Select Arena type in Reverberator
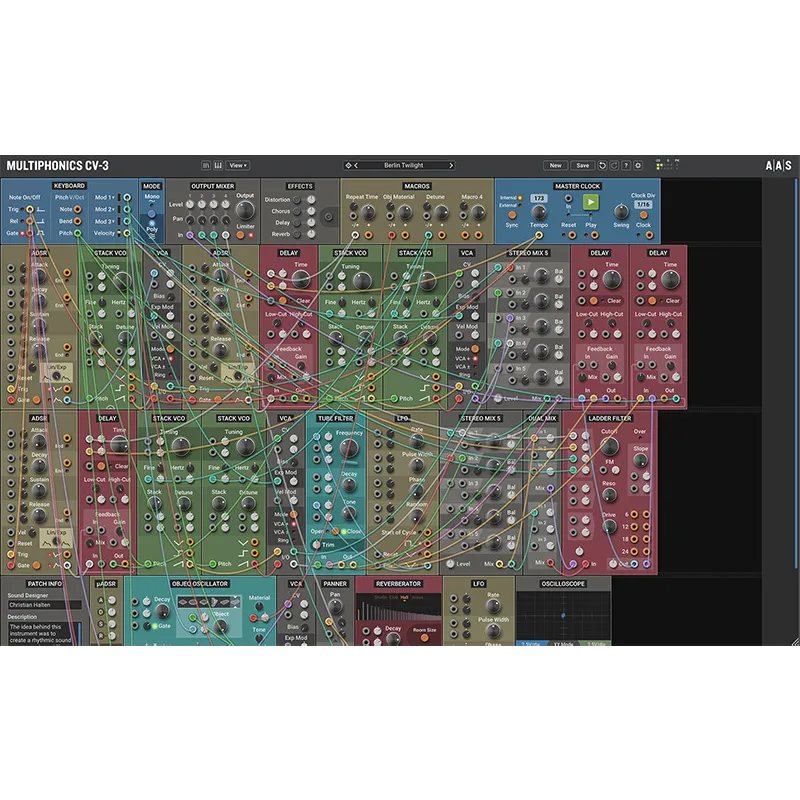 coord(417,597)
